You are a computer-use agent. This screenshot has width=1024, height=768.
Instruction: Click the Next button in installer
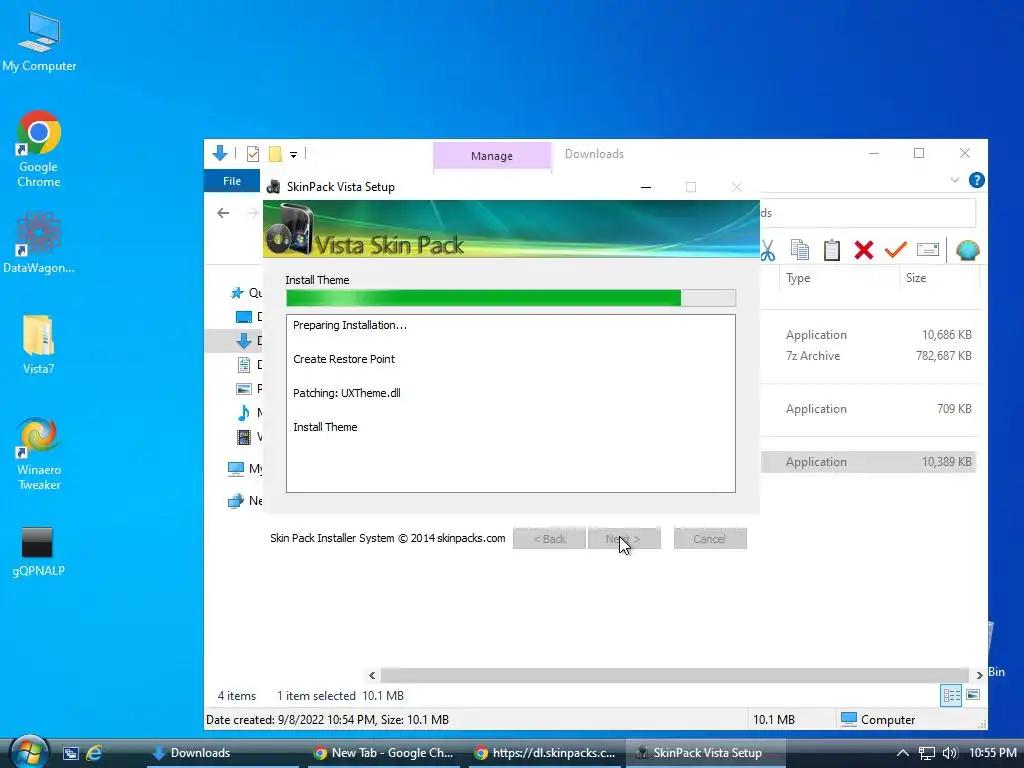tap(624, 539)
